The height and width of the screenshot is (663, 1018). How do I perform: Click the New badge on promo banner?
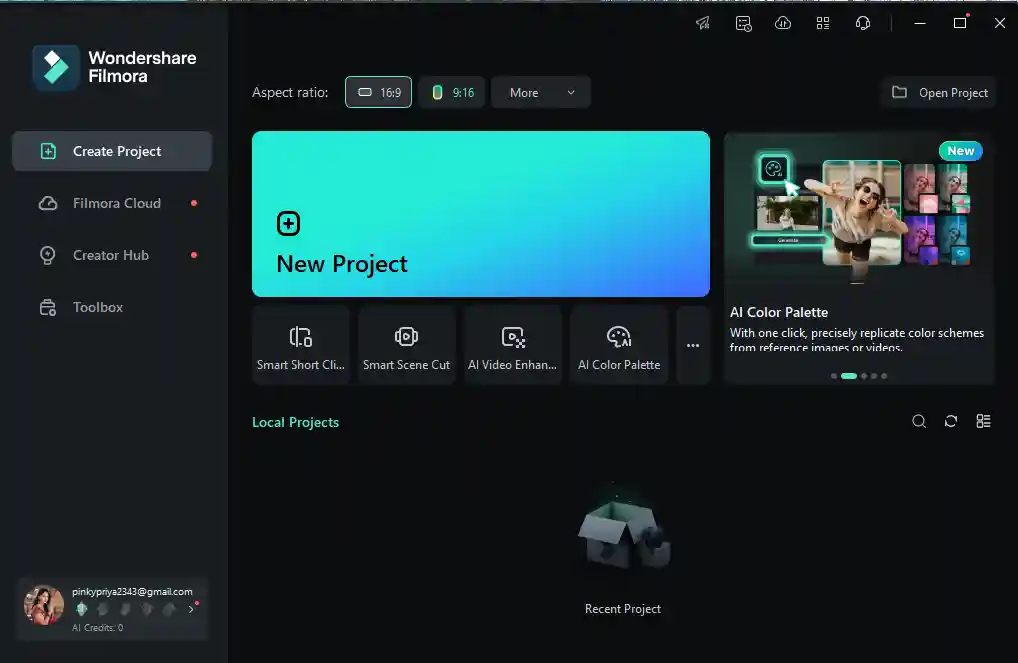tap(961, 151)
